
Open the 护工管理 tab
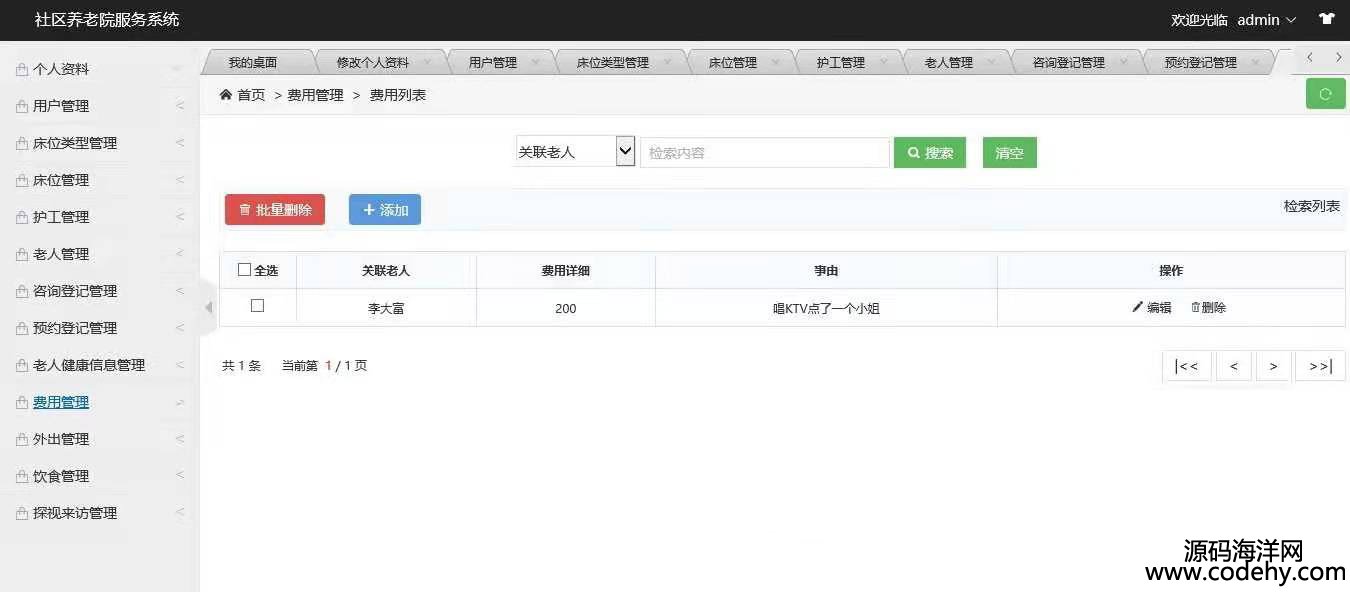[x=840, y=62]
